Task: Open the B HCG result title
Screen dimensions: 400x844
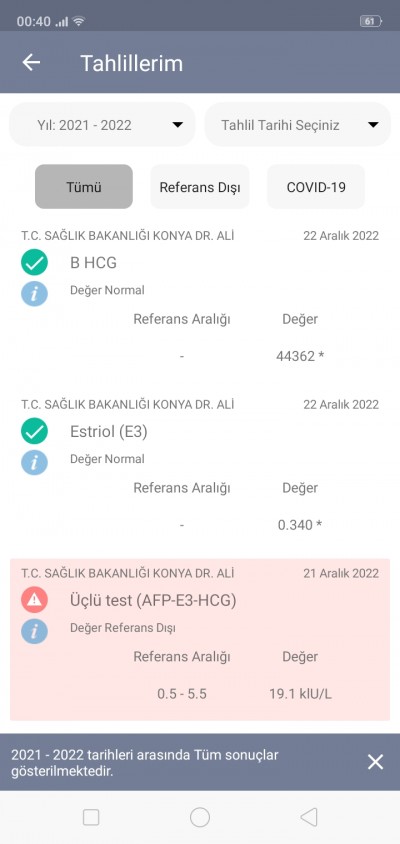Action: coord(94,263)
